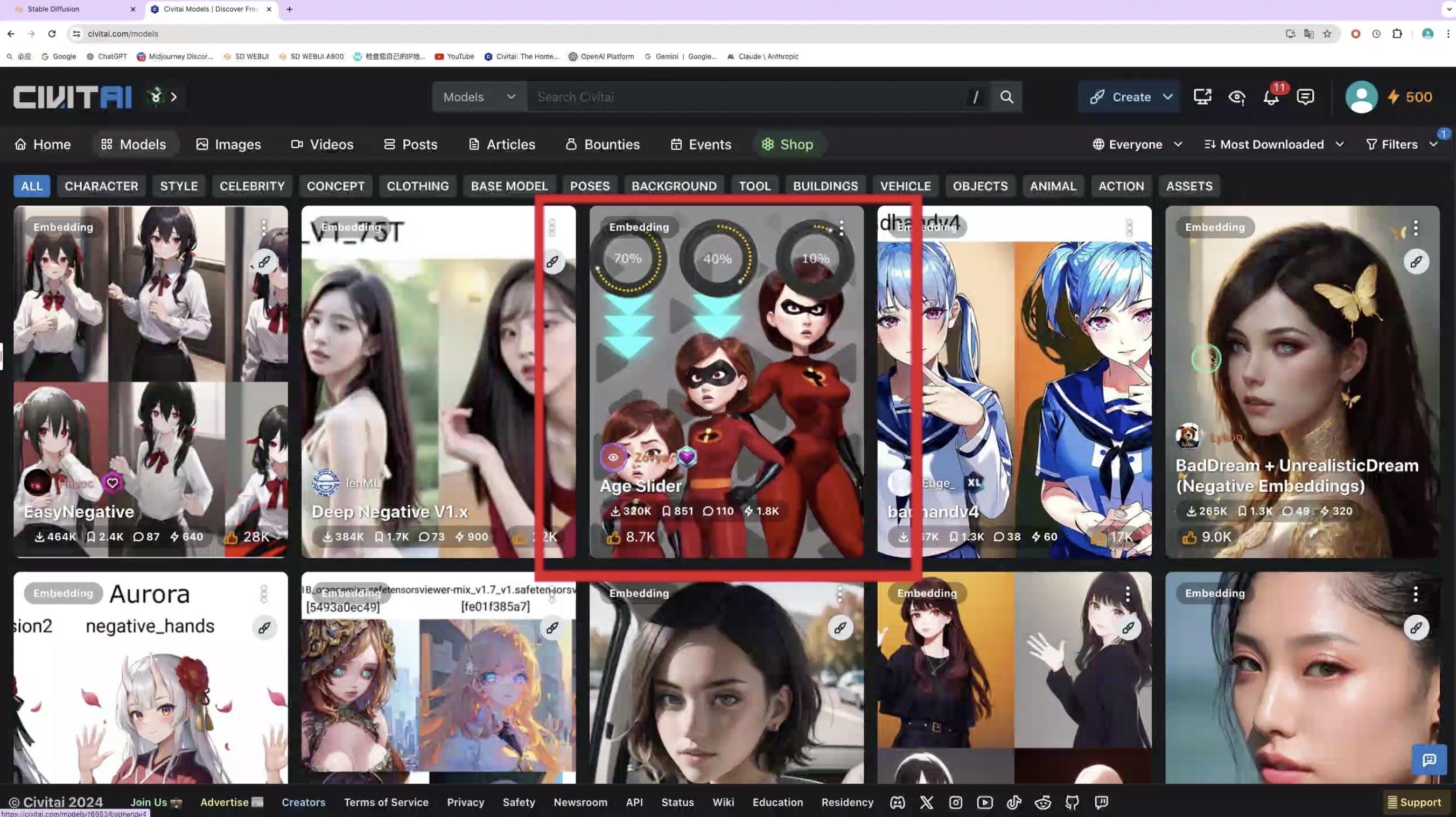Open the user avatar menu
The height and width of the screenshot is (817, 1456).
(1361, 97)
